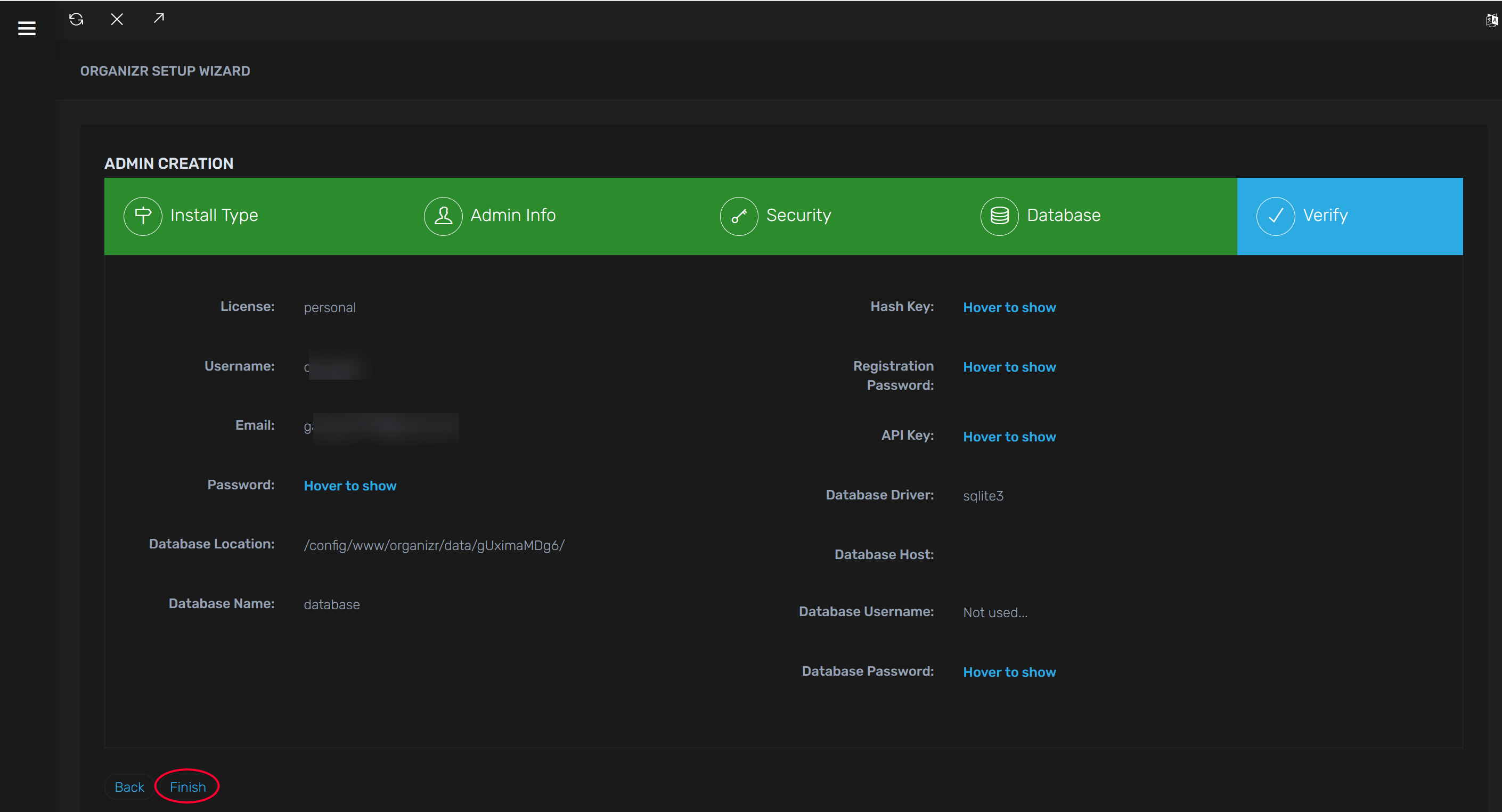Image resolution: width=1502 pixels, height=812 pixels.
Task: Click the Security key icon
Action: click(739, 216)
